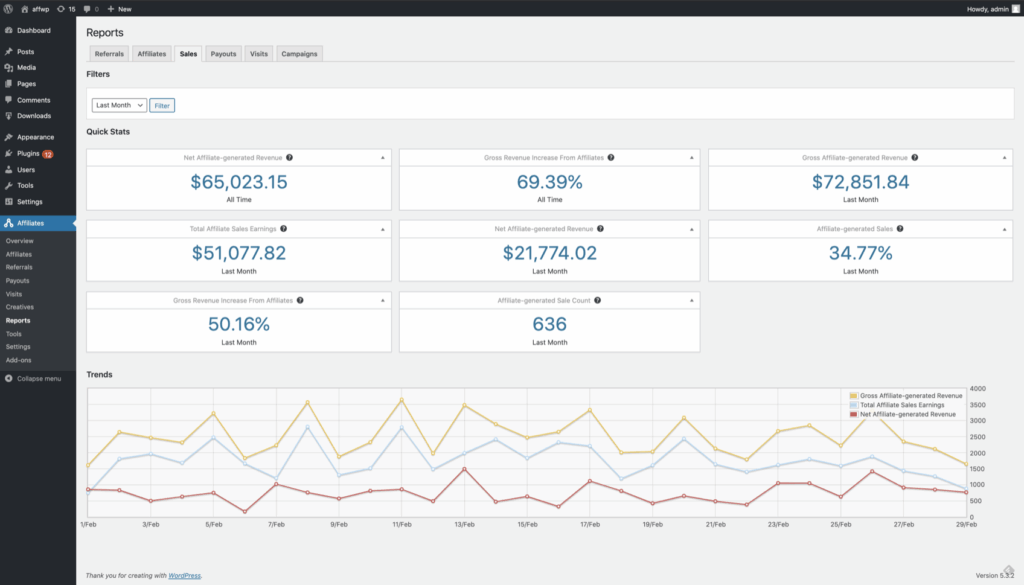Open the WordPress logo menu in the admin bar
The height and width of the screenshot is (585, 1024).
[x=10, y=8]
